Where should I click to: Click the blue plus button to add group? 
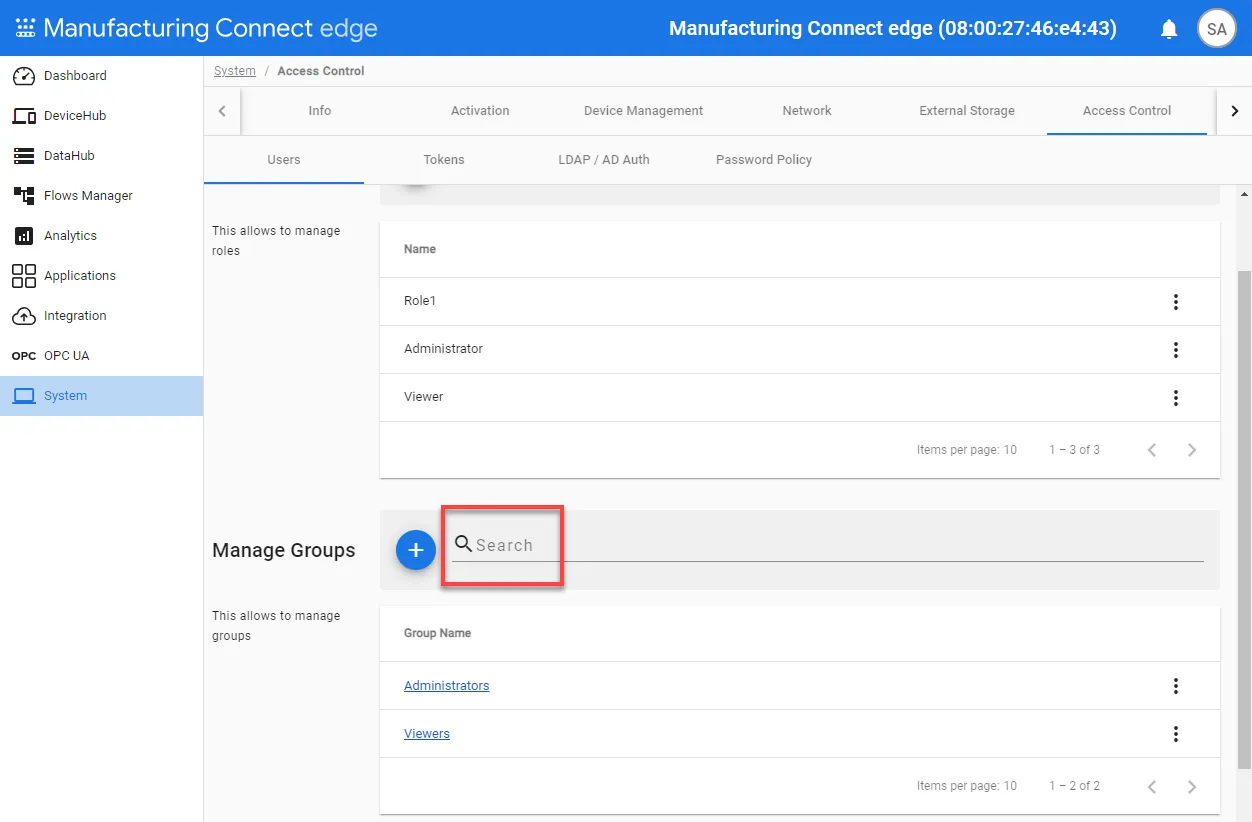tap(416, 550)
